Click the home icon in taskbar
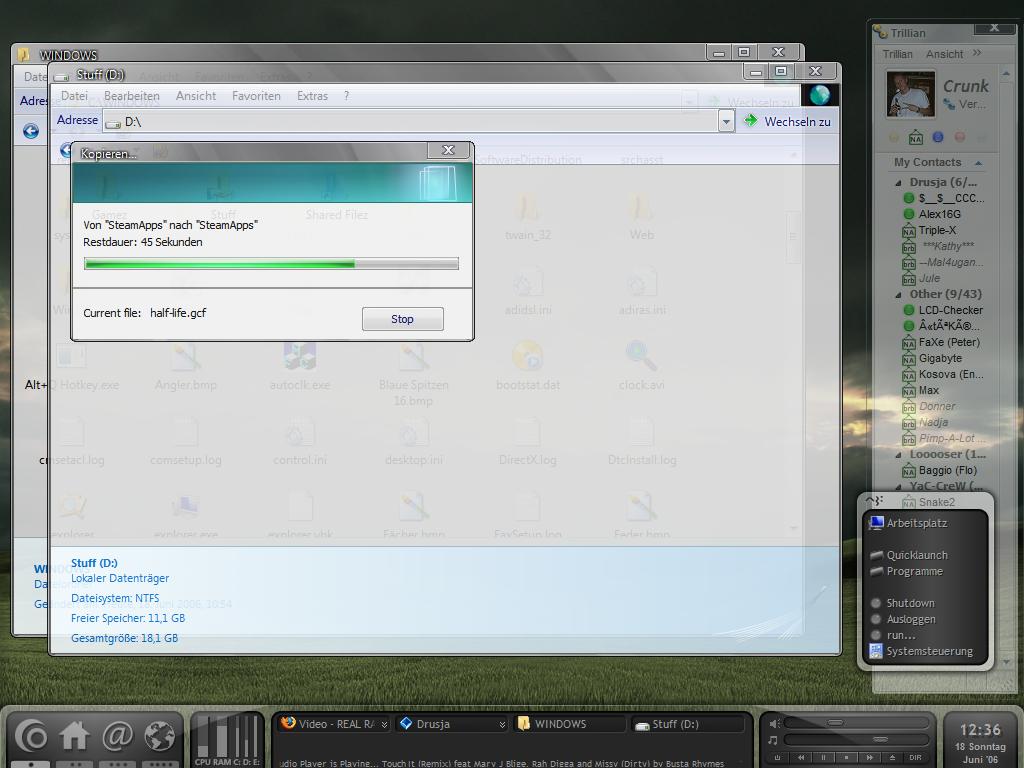This screenshot has width=1024, height=768. coord(74,737)
